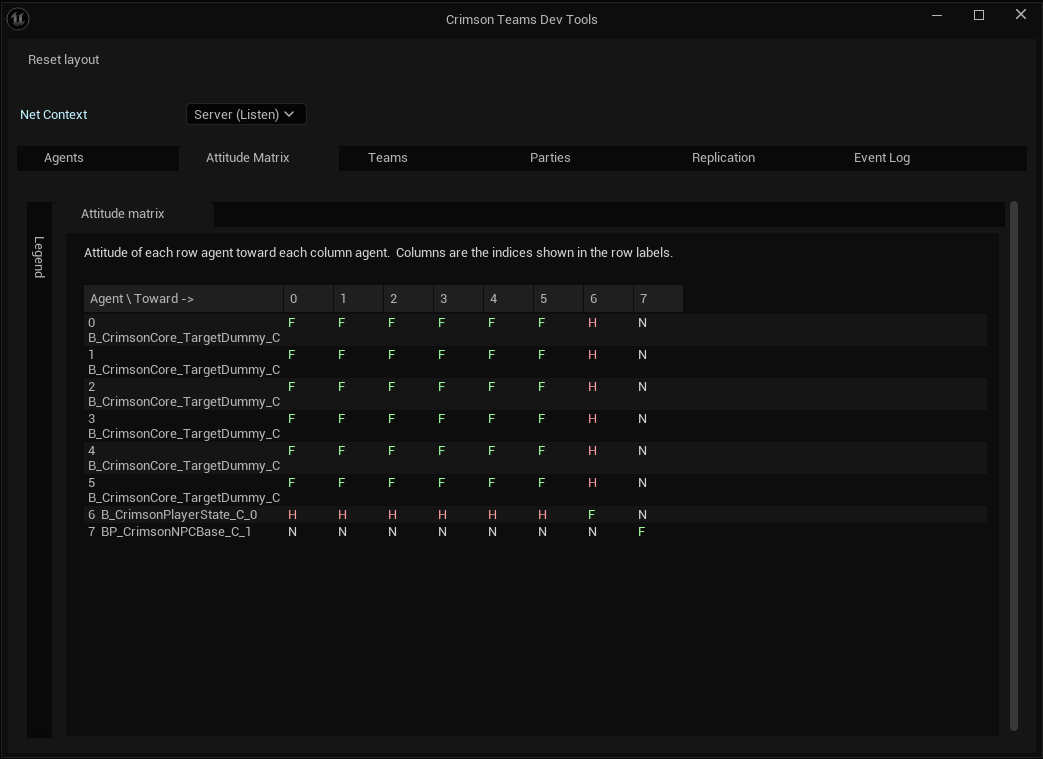Minimize the Crimson Teams Dev Tools window

(937, 15)
